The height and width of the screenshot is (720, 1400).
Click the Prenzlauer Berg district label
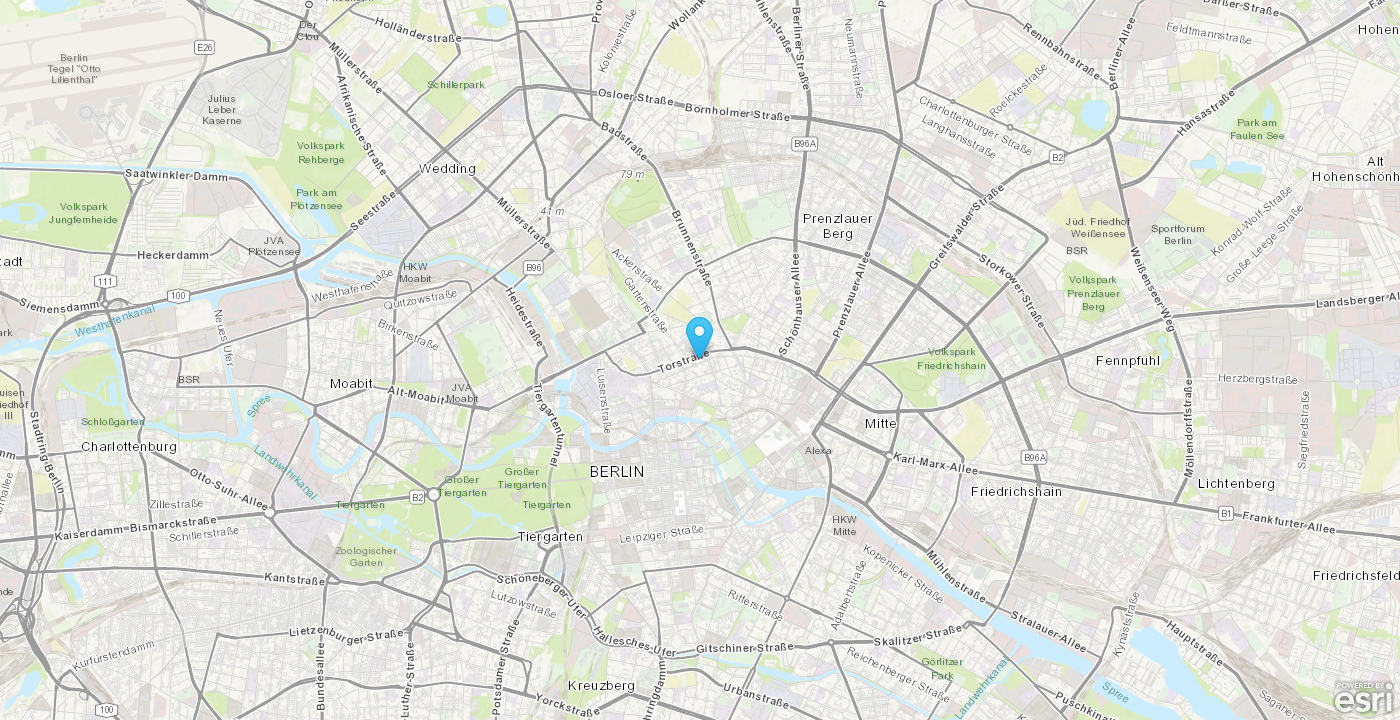(838, 226)
